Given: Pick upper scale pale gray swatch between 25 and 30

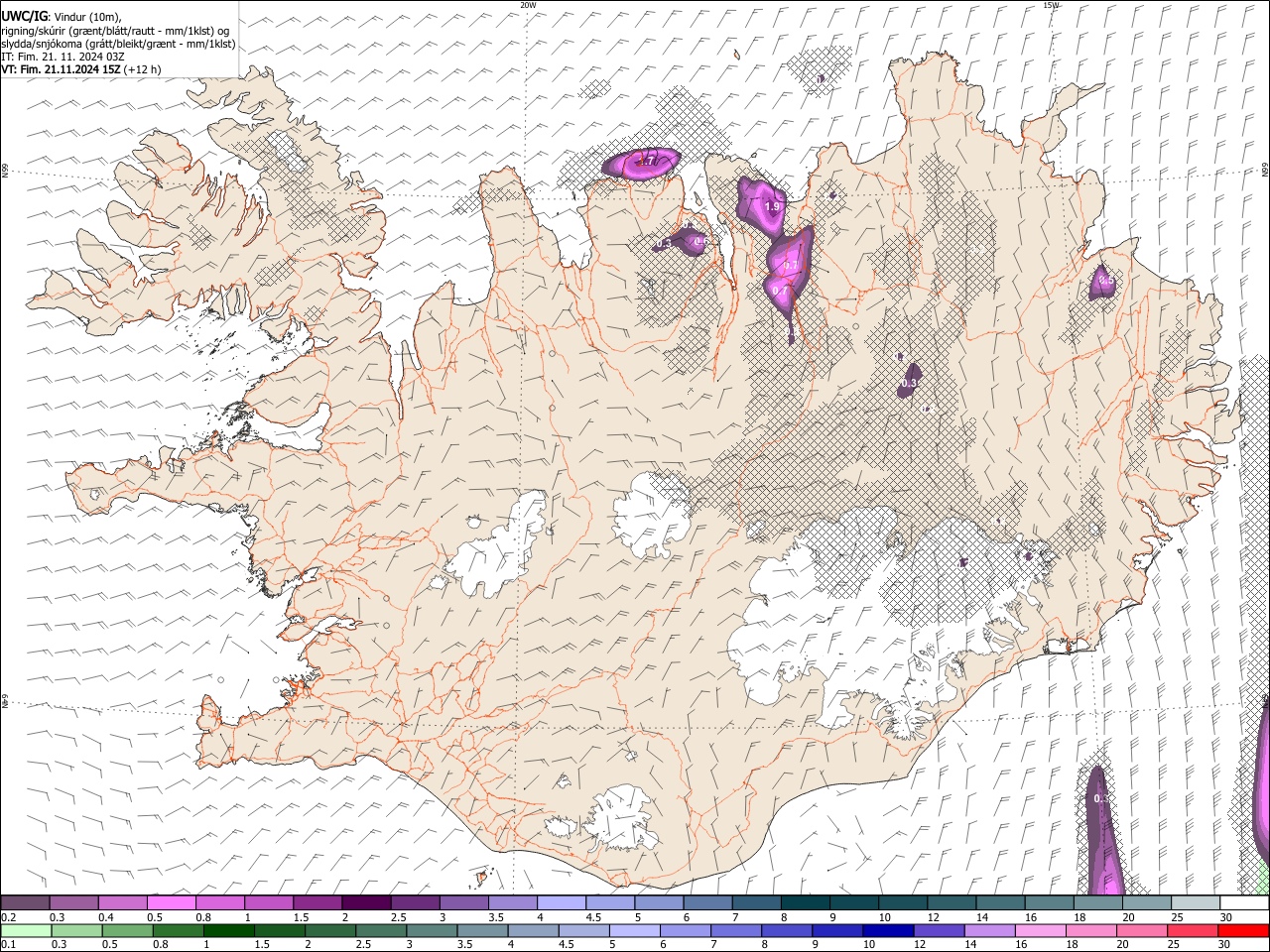Looking at the screenshot, I should point(1197,902).
